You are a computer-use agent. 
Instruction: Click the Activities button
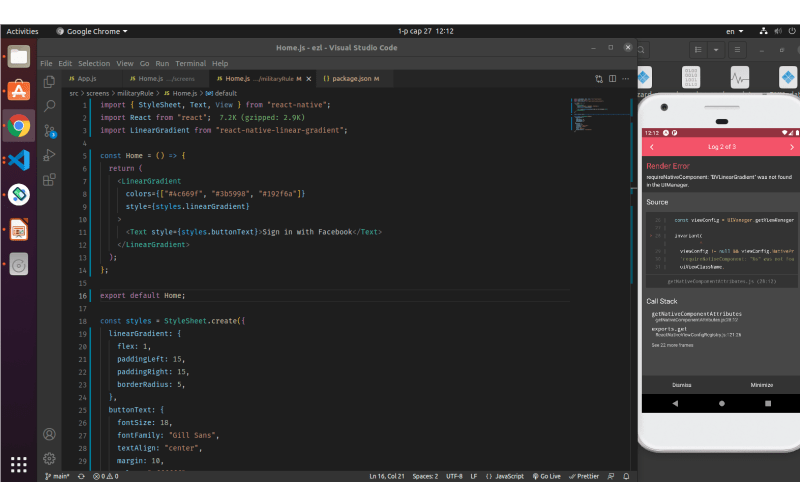click(22, 31)
